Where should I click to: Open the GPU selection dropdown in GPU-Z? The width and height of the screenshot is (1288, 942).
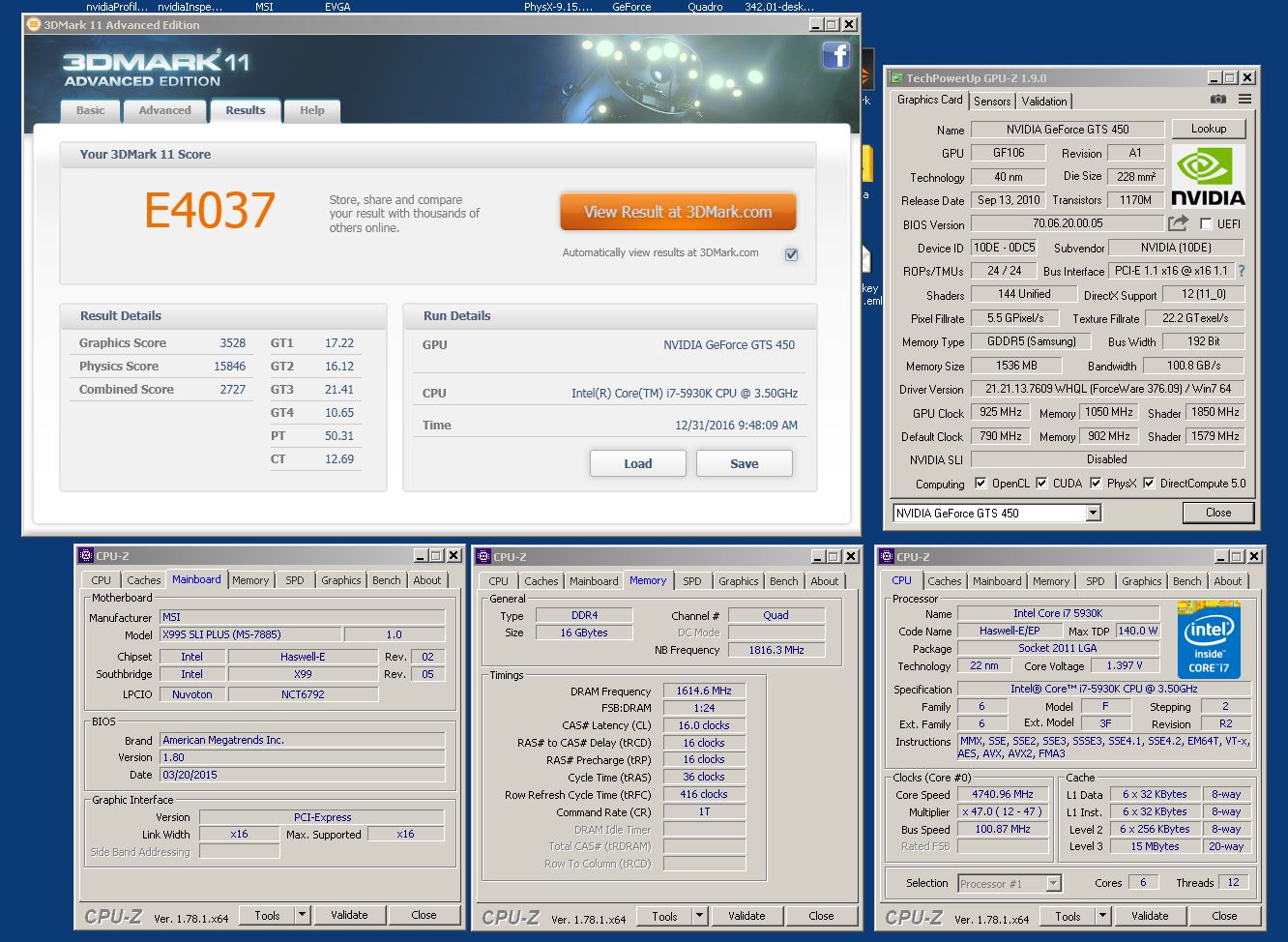pos(1093,513)
